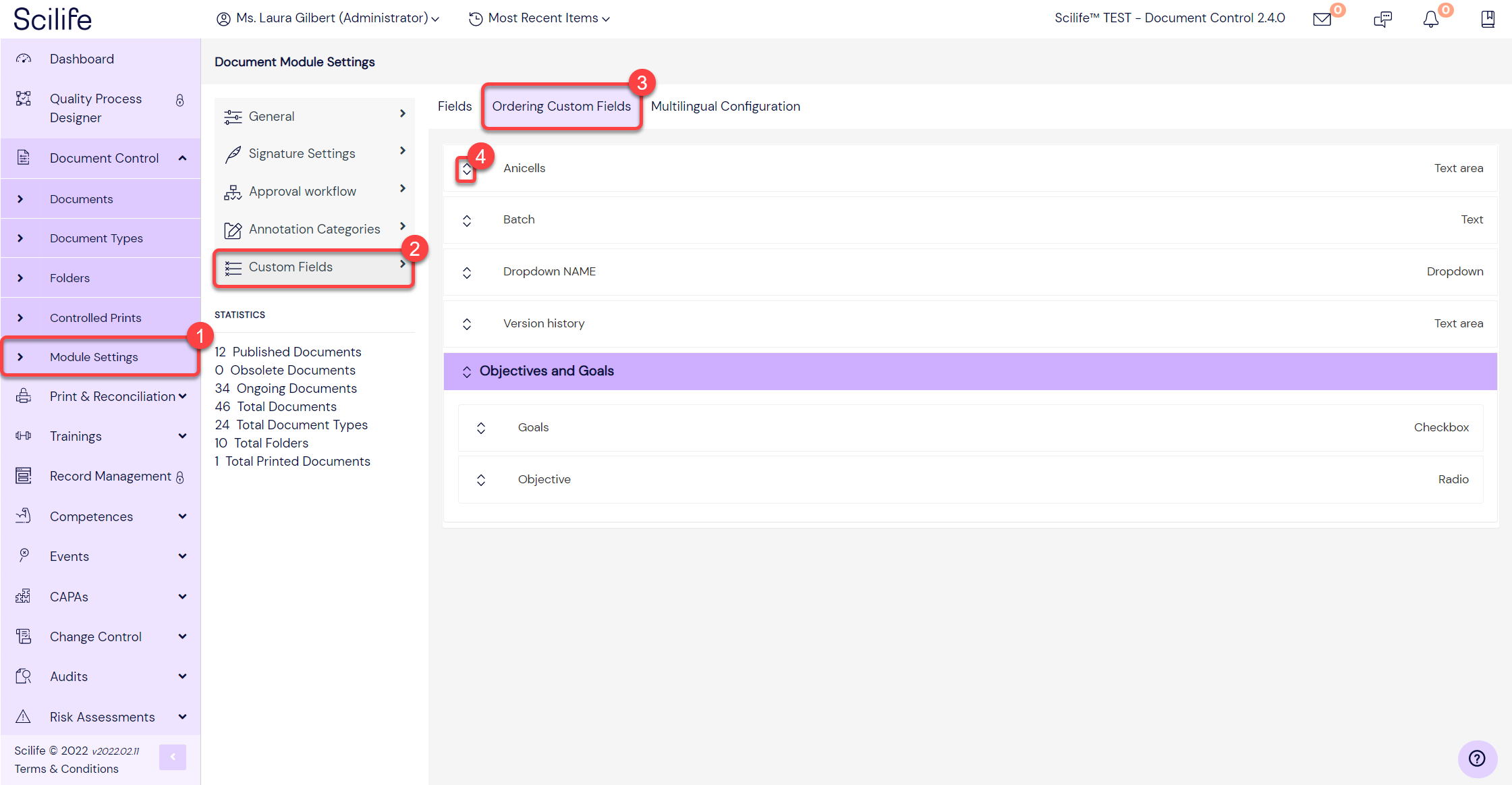Click the chat feedback icon
The width and height of the screenshot is (1512, 785).
(x=1382, y=19)
